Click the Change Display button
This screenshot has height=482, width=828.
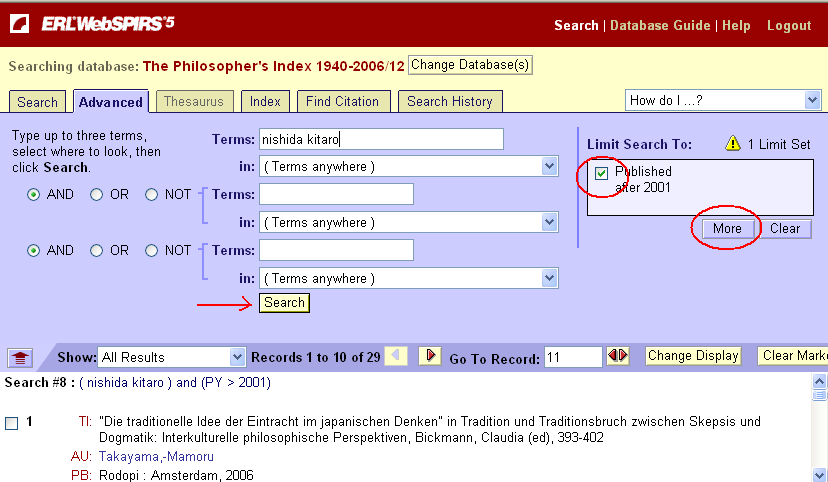point(693,356)
